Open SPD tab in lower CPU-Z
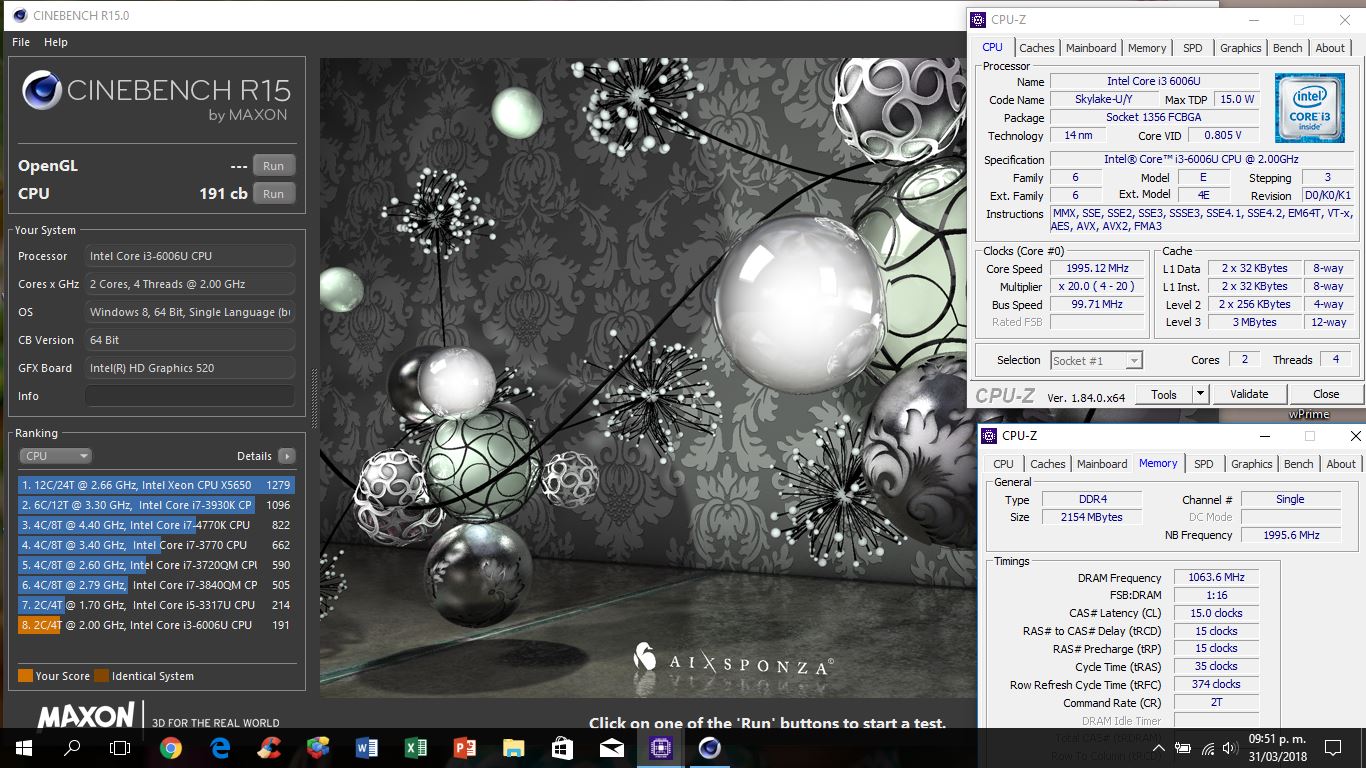The width and height of the screenshot is (1366, 768). point(1204,464)
